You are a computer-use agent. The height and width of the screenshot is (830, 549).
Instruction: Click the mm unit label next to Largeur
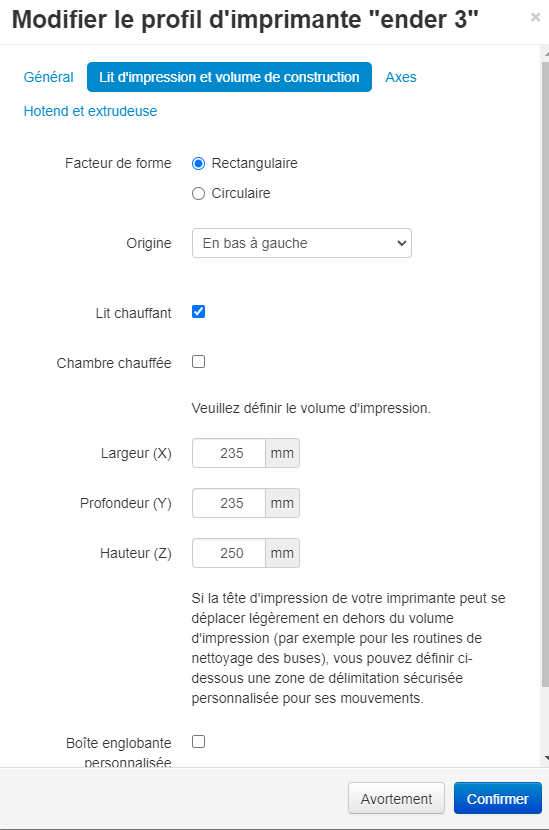click(282, 453)
